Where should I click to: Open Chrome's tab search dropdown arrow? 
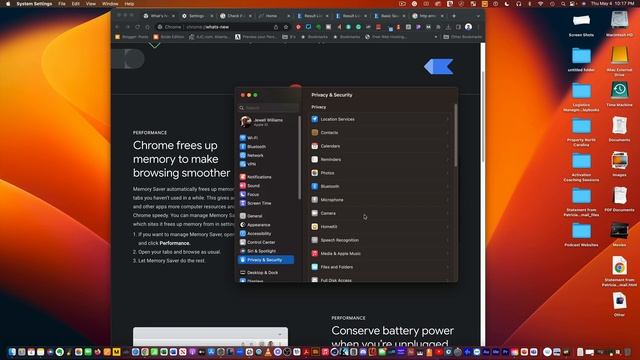[x=478, y=16]
